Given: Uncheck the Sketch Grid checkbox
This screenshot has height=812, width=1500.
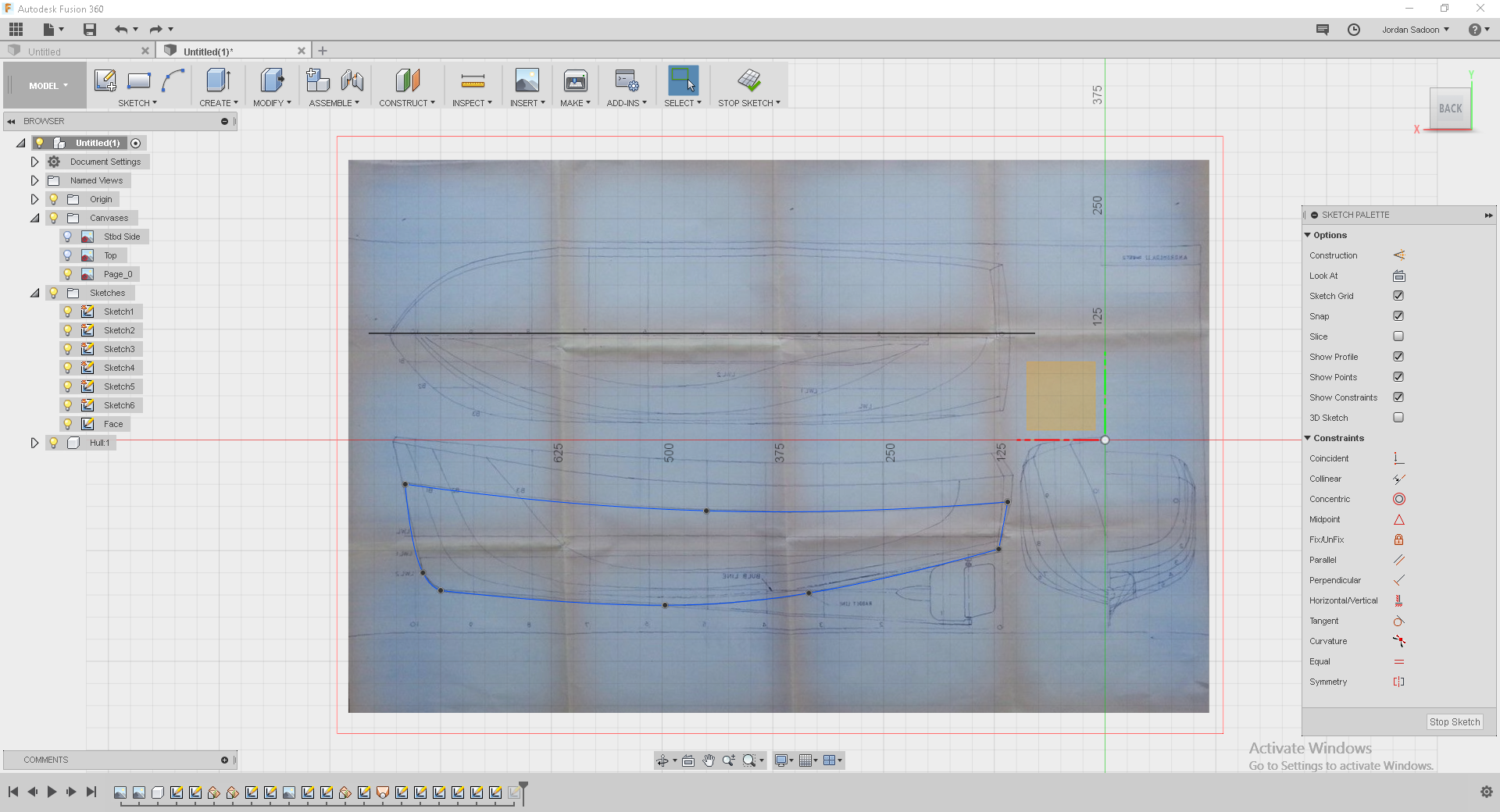Looking at the screenshot, I should click(1398, 296).
